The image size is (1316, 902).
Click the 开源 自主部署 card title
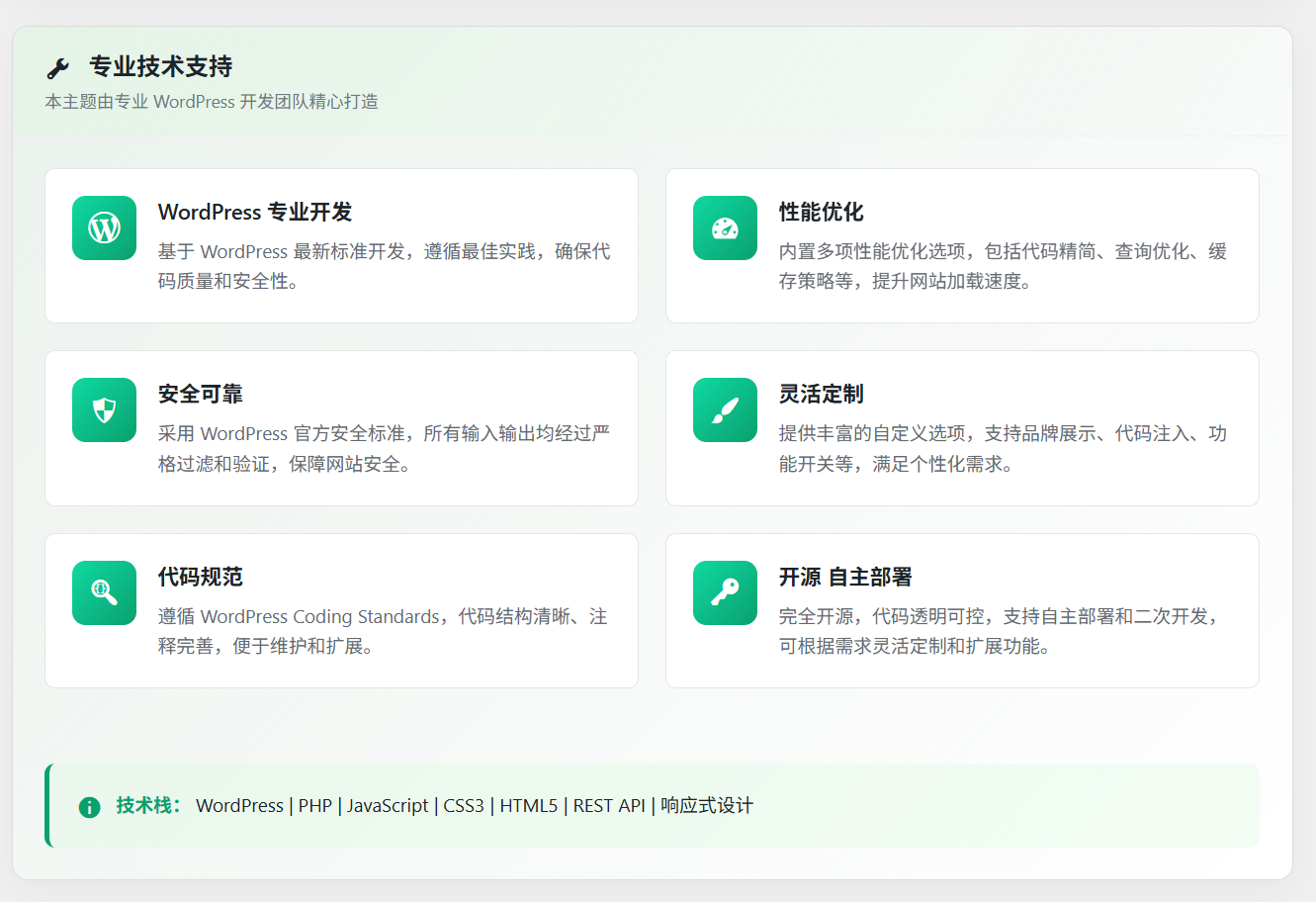click(x=845, y=577)
